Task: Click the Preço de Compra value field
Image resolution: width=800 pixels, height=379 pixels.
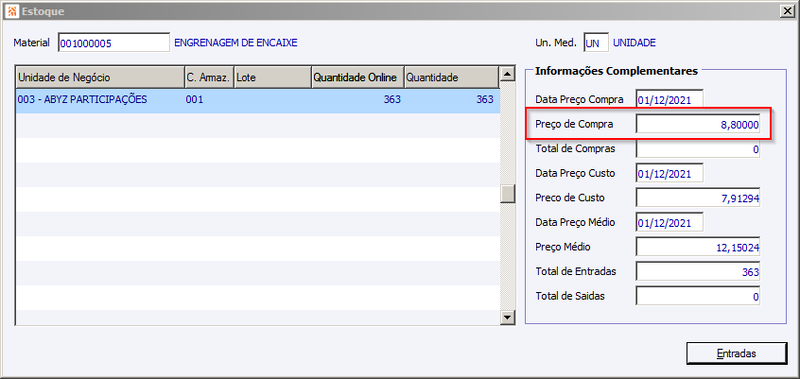Action: coord(698,124)
